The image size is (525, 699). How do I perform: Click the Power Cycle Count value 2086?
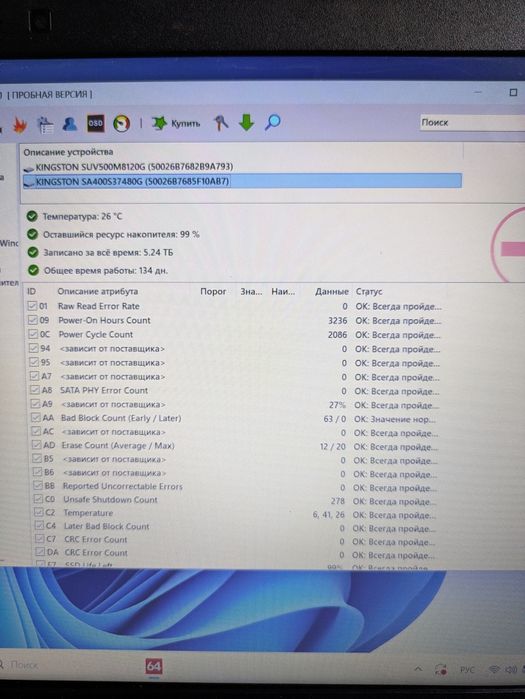[x=337, y=334]
